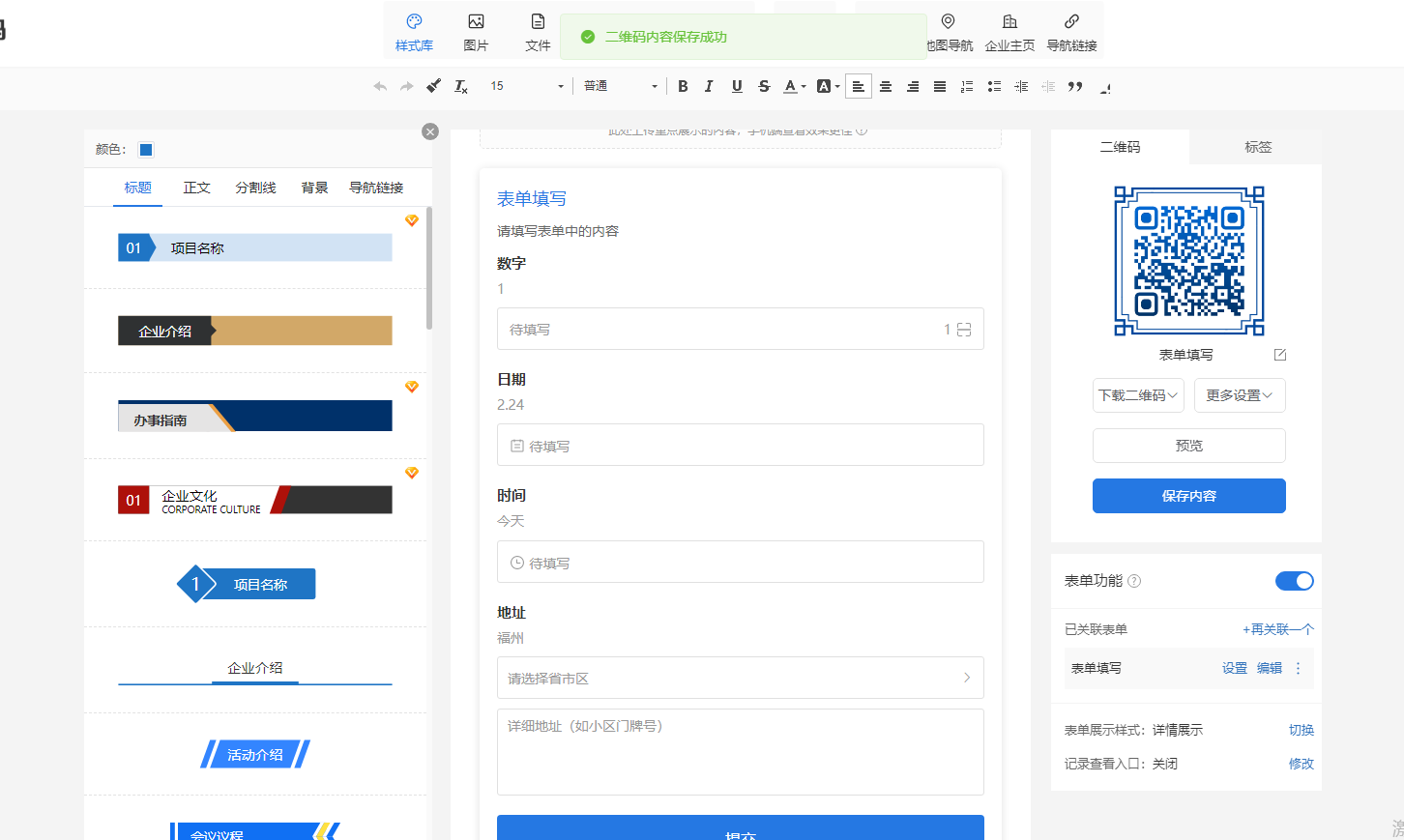
Task: Apply font color
Action: (790, 86)
